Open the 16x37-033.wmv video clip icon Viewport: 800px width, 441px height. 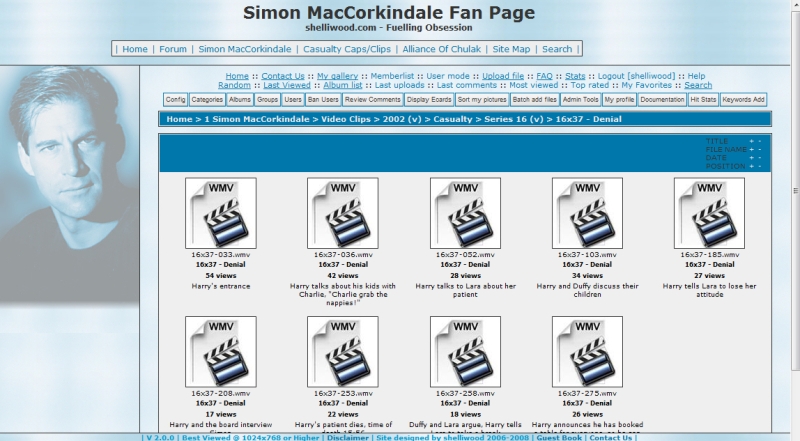pyautogui.click(x=213, y=213)
